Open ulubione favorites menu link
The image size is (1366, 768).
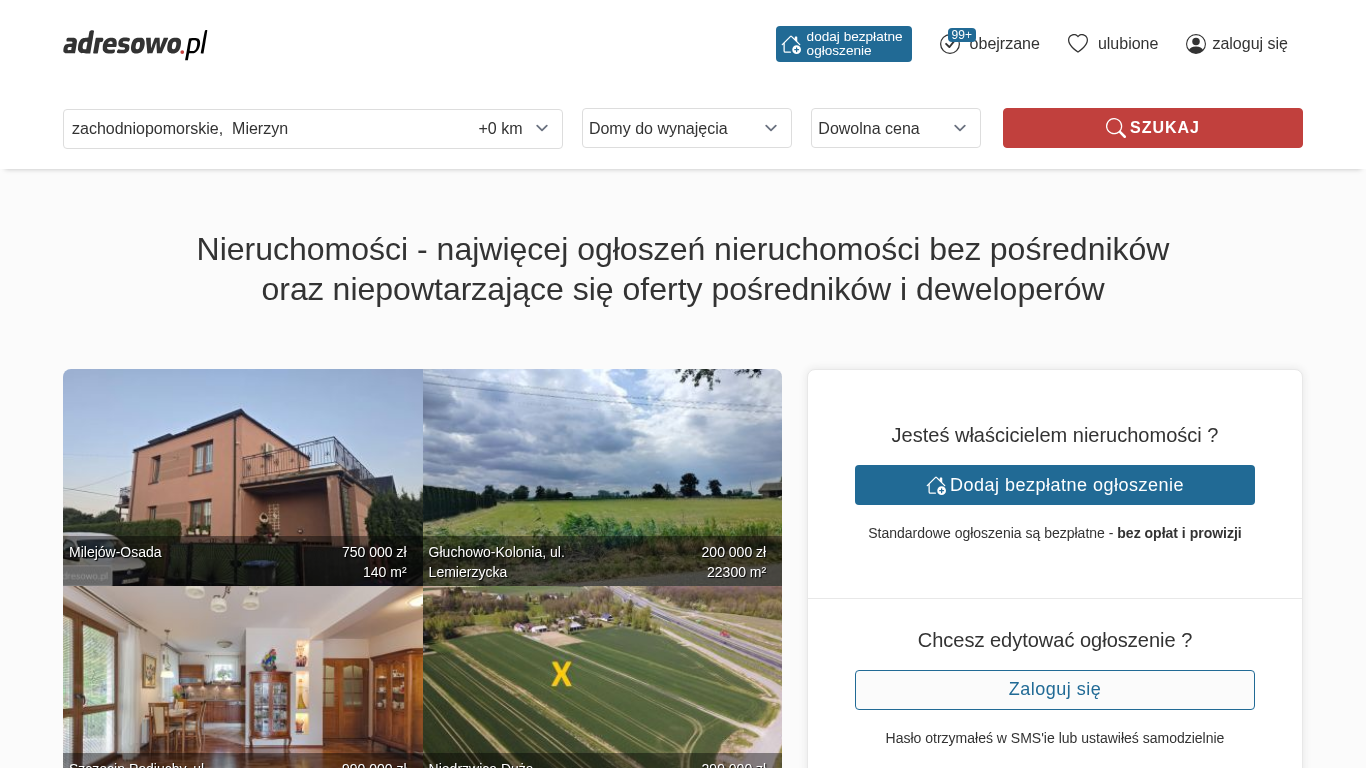(x=1127, y=44)
